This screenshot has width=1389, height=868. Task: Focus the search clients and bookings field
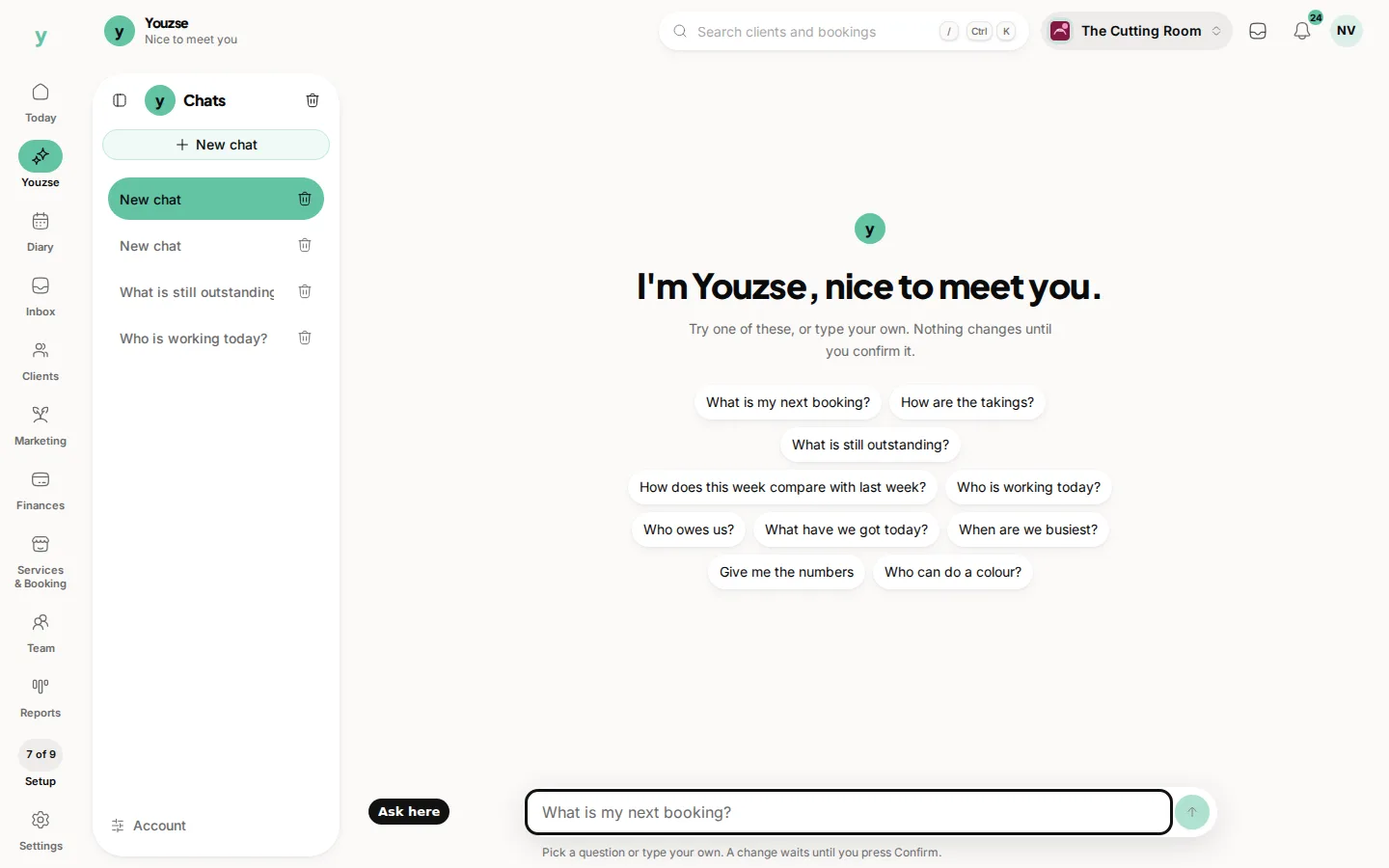843,31
